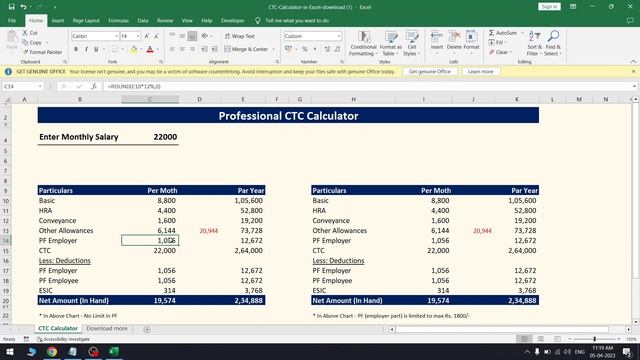
Task: Align text right
Action: pyautogui.click(x=192, y=49)
